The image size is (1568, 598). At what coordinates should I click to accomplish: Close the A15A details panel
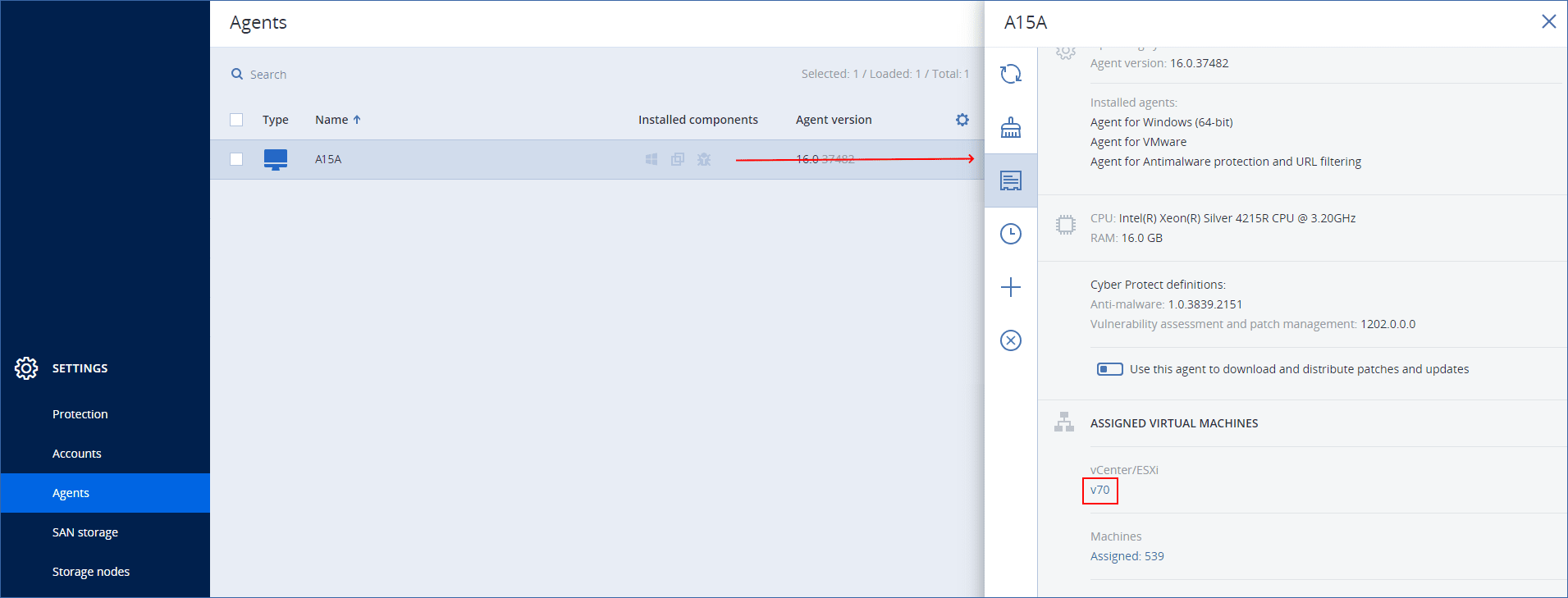pyautogui.click(x=1548, y=21)
